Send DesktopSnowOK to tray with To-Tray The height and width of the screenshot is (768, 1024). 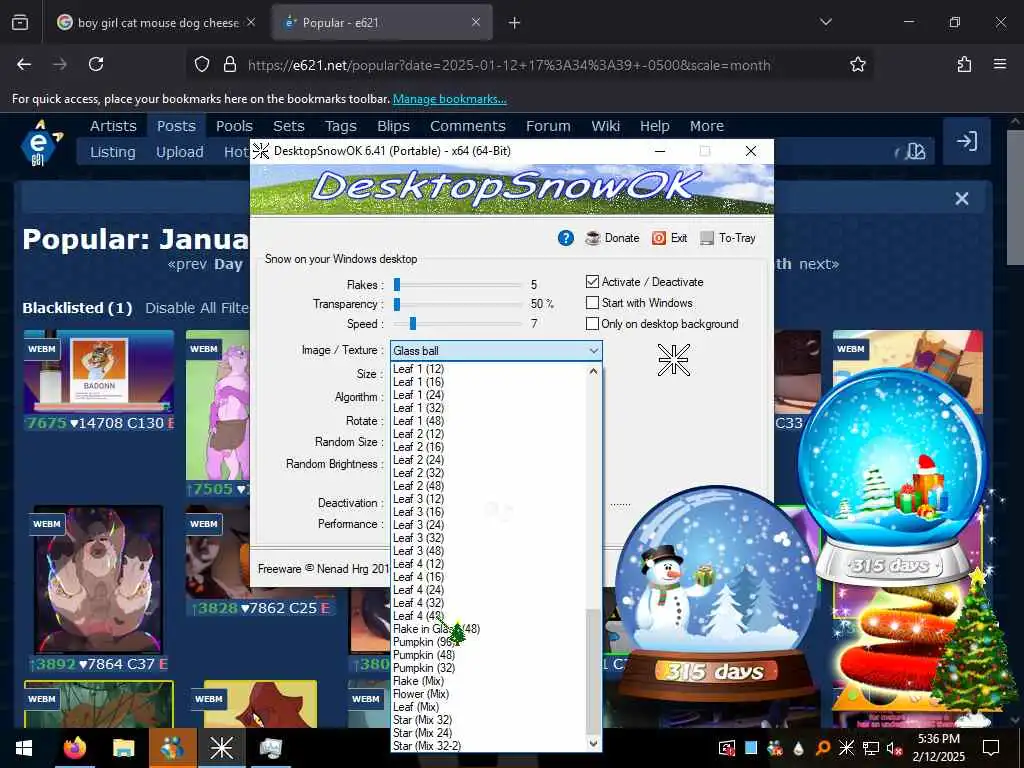pyautogui.click(x=707, y=238)
